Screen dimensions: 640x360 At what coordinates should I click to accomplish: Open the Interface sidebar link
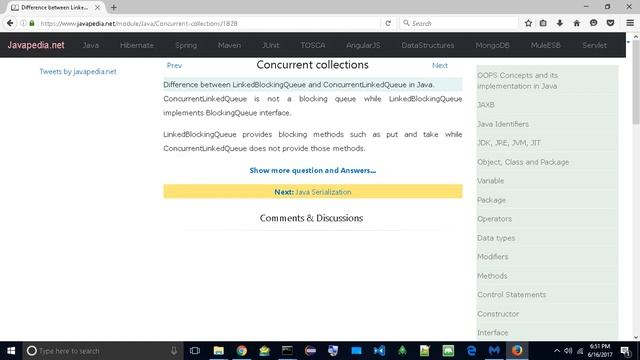click(x=493, y=333)
